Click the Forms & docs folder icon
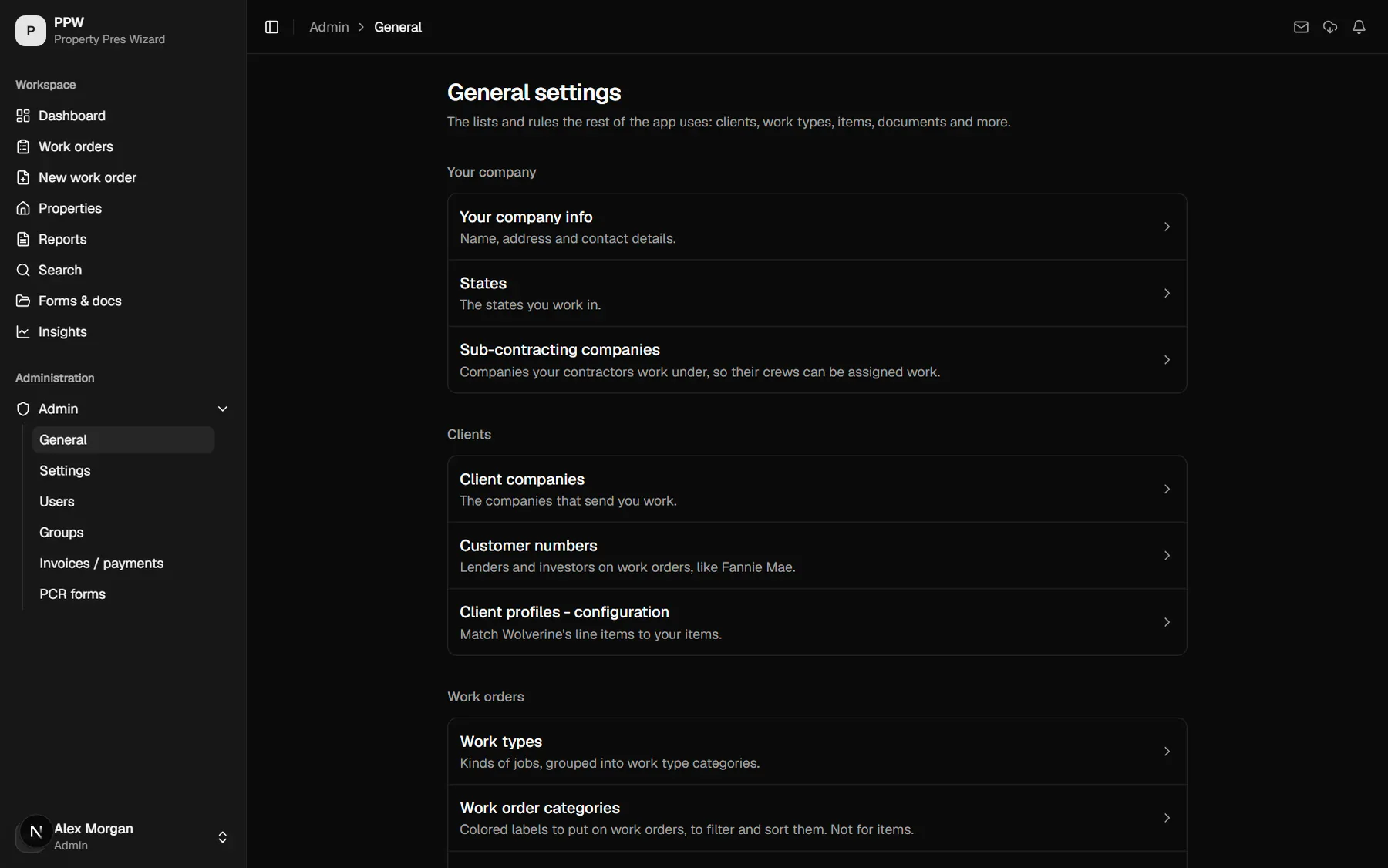1388x868 pixels. pos(23,301)
